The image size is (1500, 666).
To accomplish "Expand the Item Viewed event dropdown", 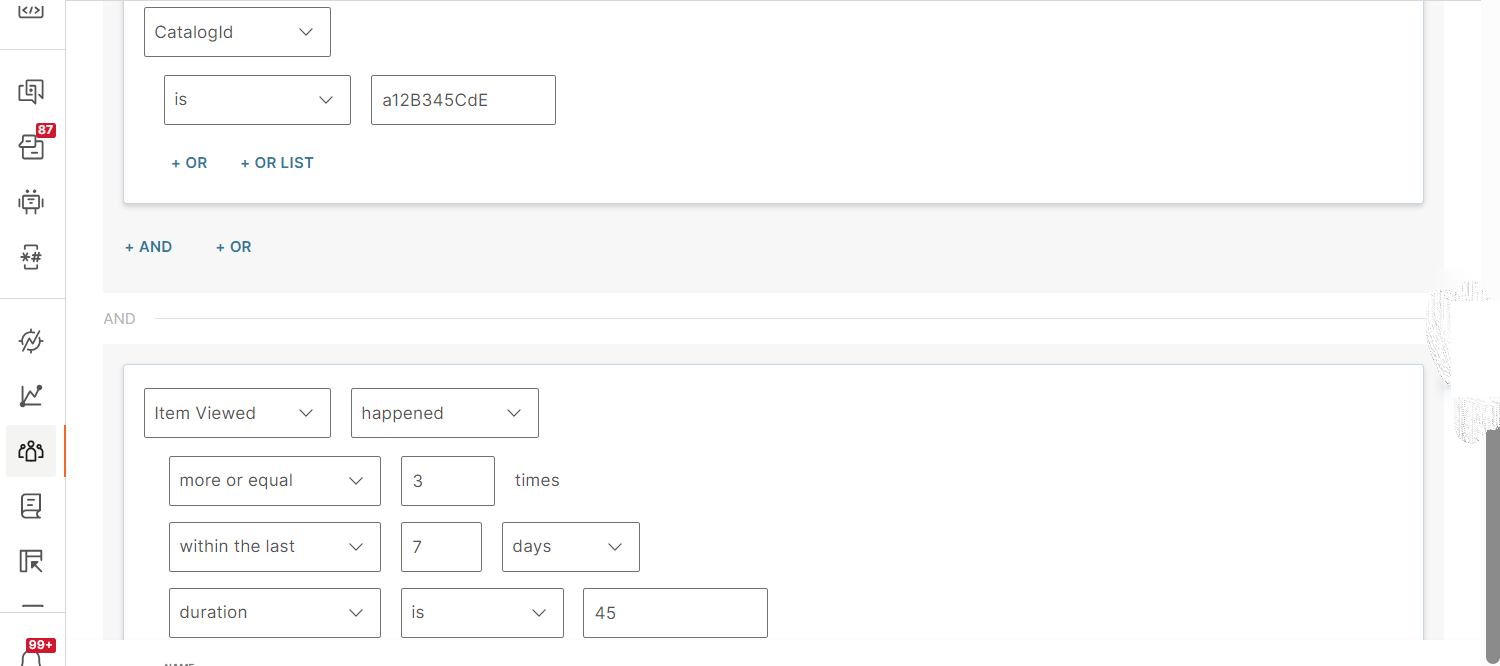I will [237, 413].
